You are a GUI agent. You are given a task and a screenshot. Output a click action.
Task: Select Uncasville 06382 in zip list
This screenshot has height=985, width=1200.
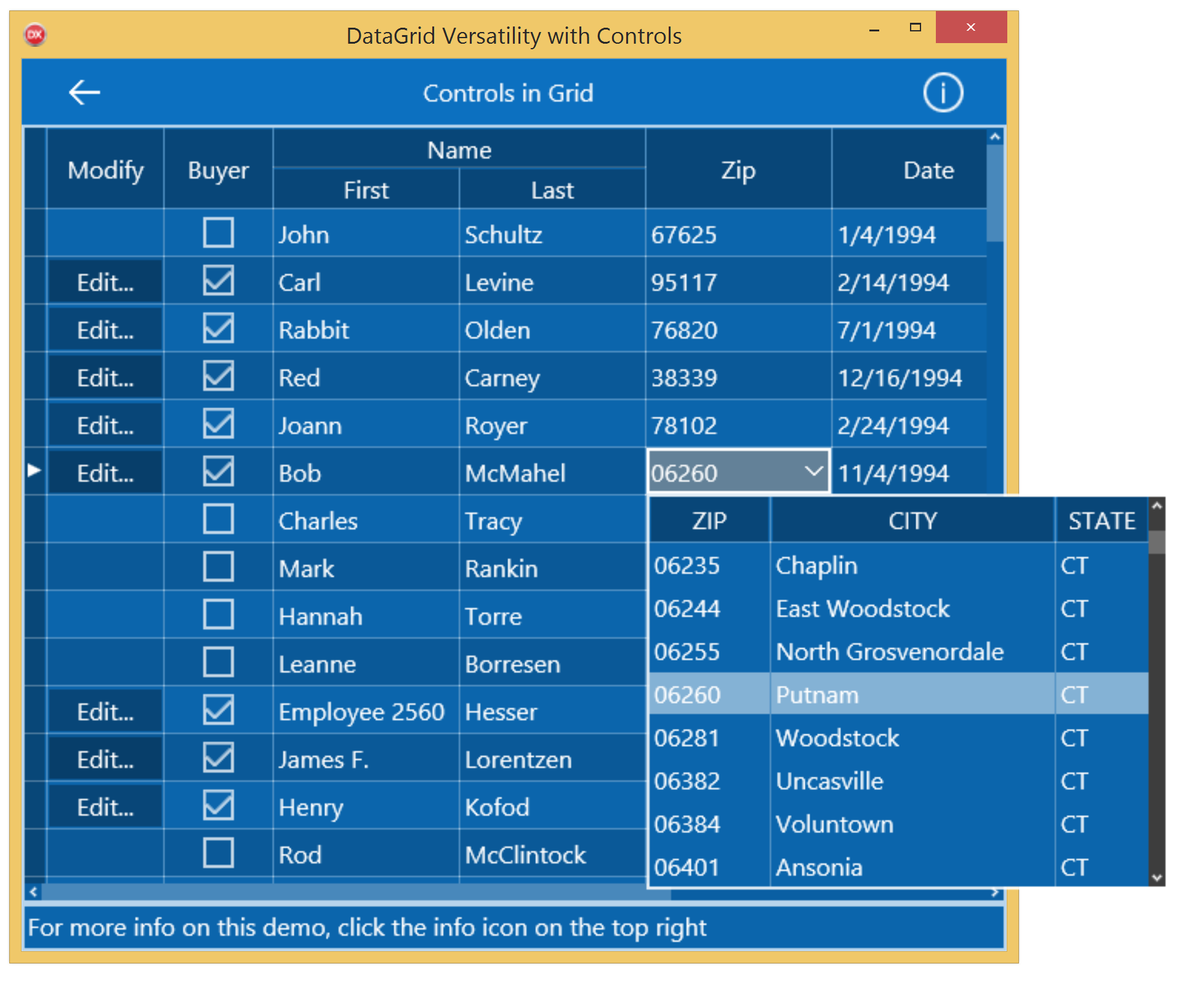[x=898, y=780]
